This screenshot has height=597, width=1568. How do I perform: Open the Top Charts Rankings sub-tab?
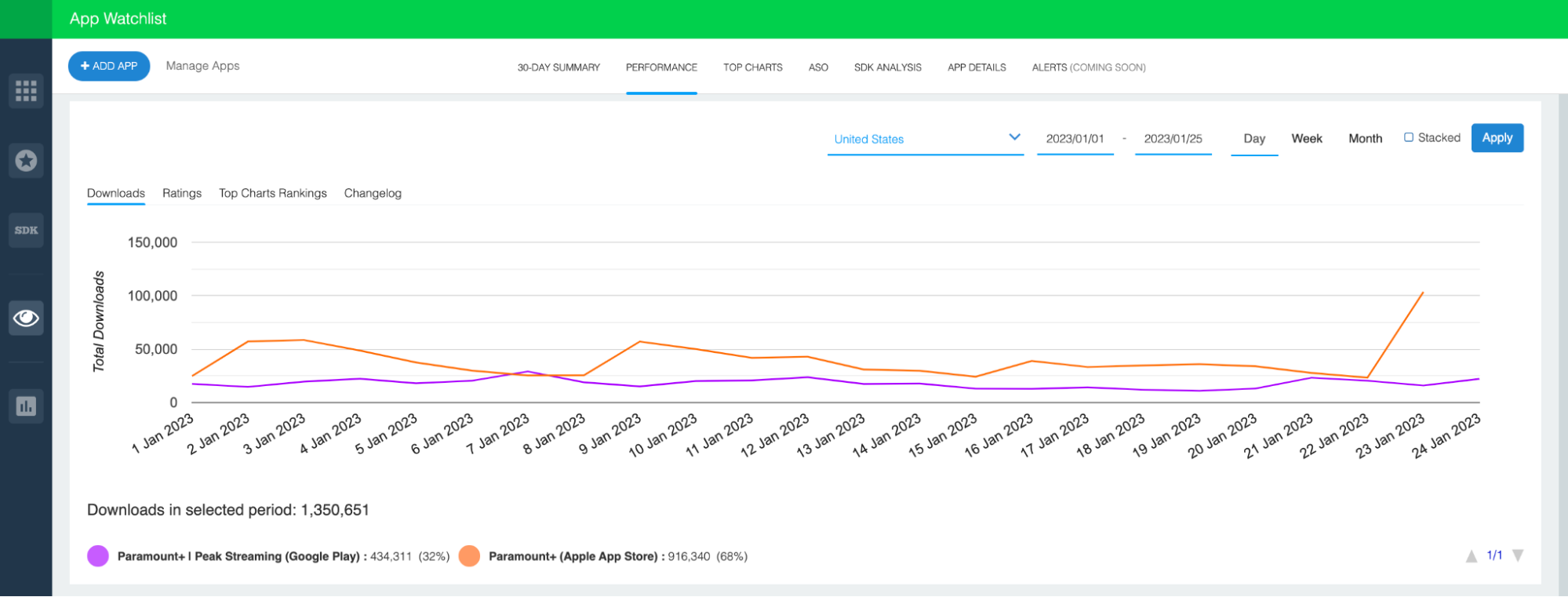pos(273,193)
